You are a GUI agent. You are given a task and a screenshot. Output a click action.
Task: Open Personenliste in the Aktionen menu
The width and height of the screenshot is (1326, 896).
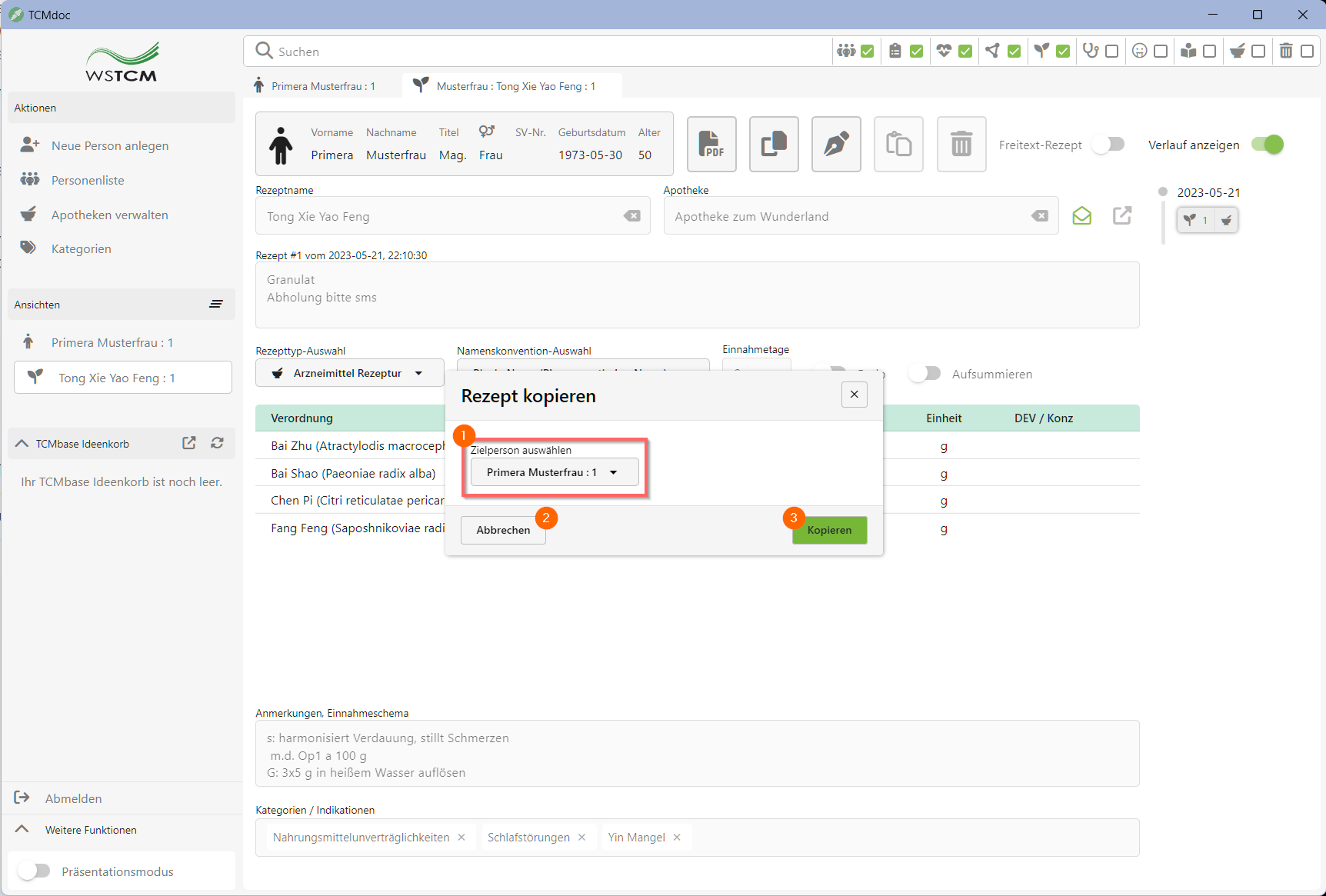pyautogui.click(x=88, y=180)
